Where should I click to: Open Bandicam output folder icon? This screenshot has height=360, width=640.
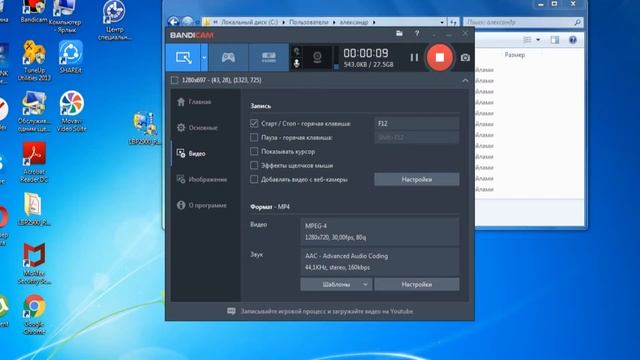(399, 34)
